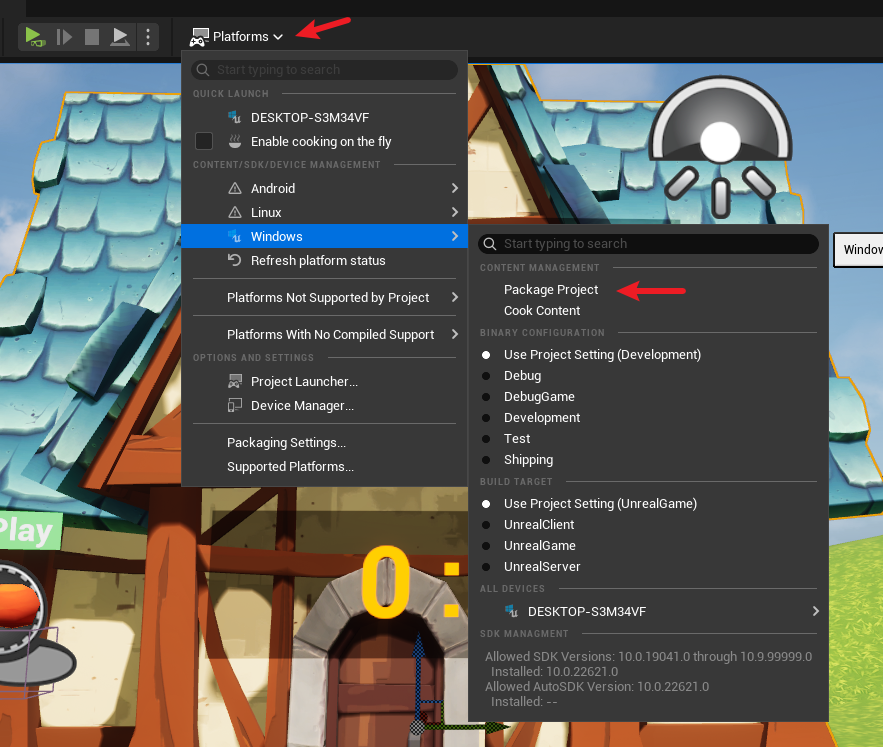Click Windows icon beside Quick Launch DESKTOP-S3M34VF
Viewport: 883px width, 747px height.
[234, 117]
